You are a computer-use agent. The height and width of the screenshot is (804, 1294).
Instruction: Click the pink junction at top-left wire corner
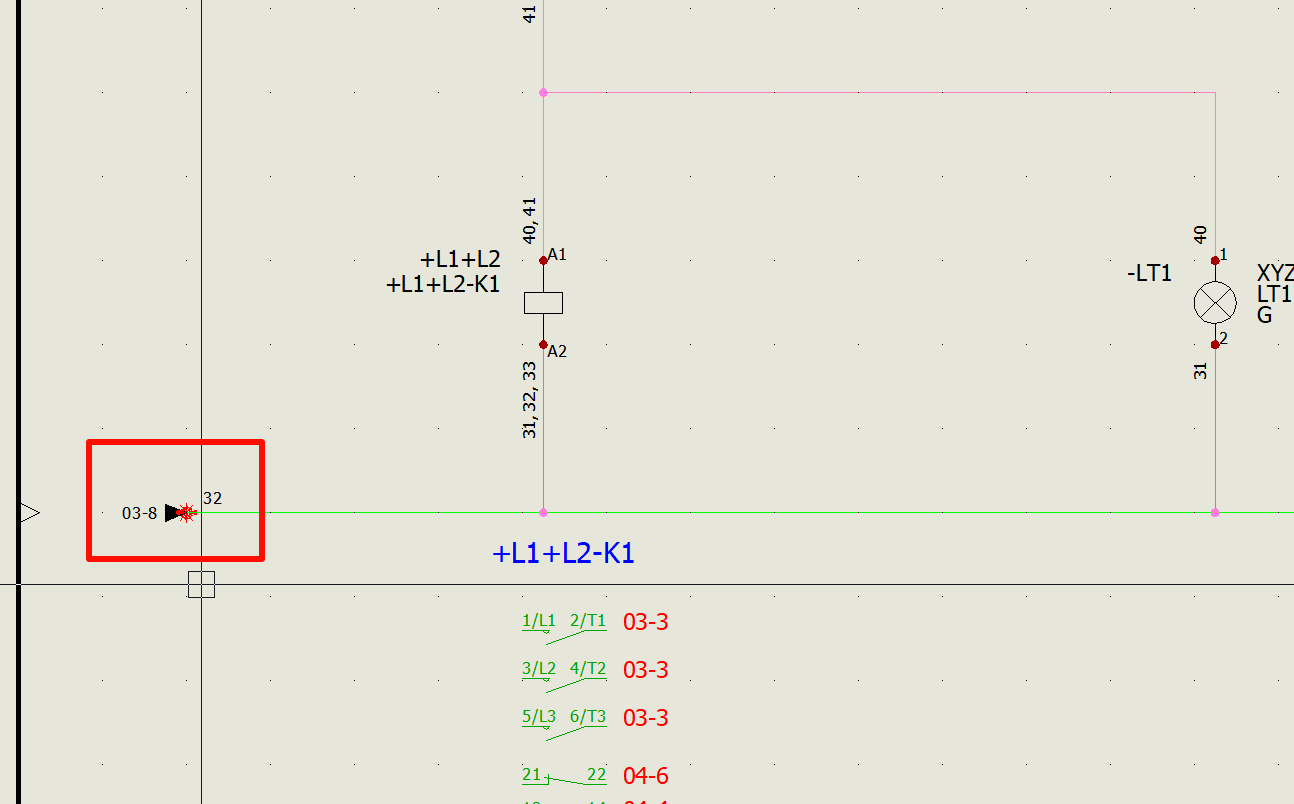tap(543, 92)
